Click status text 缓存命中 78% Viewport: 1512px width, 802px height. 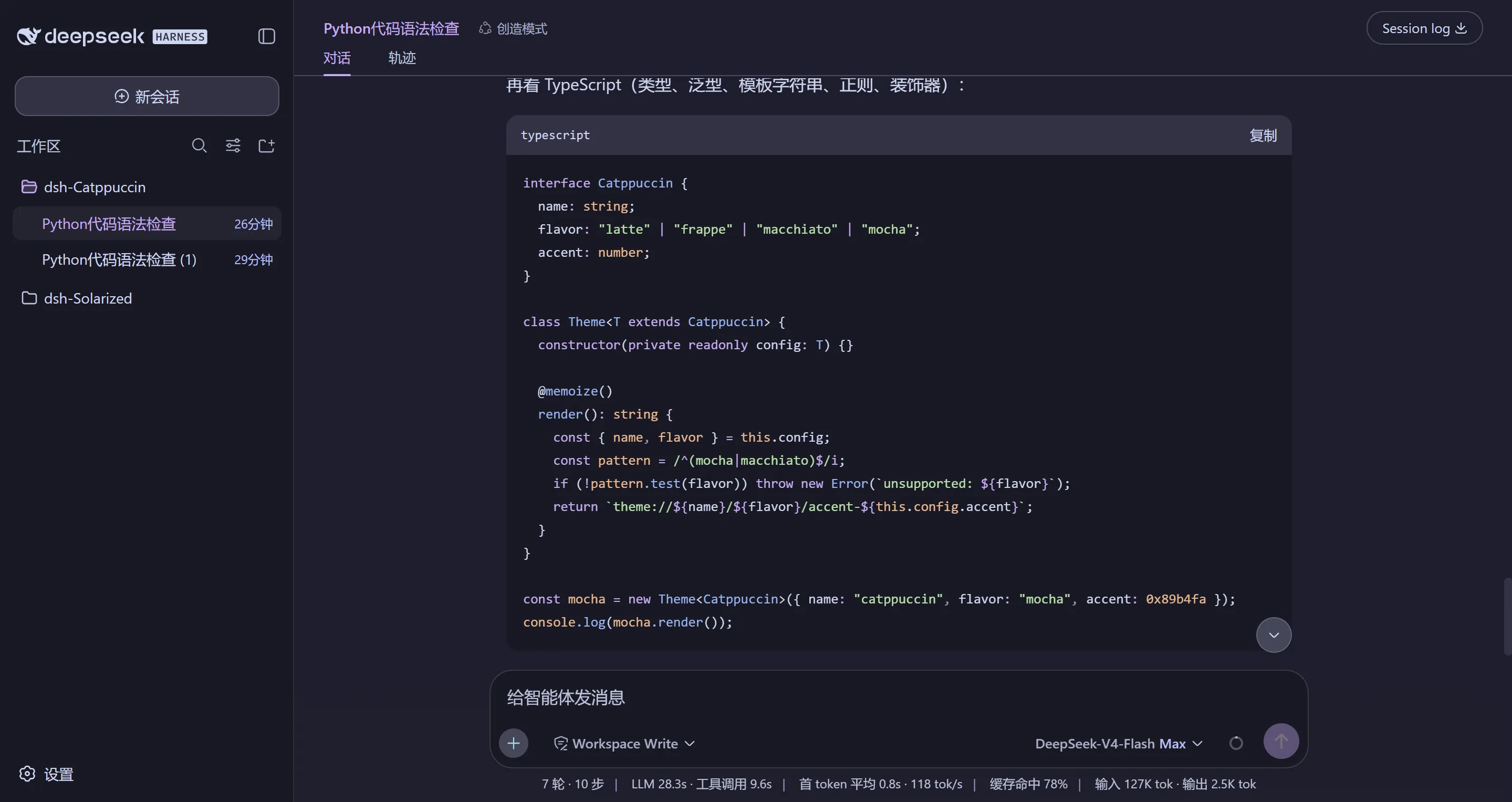coord(1028,784)
